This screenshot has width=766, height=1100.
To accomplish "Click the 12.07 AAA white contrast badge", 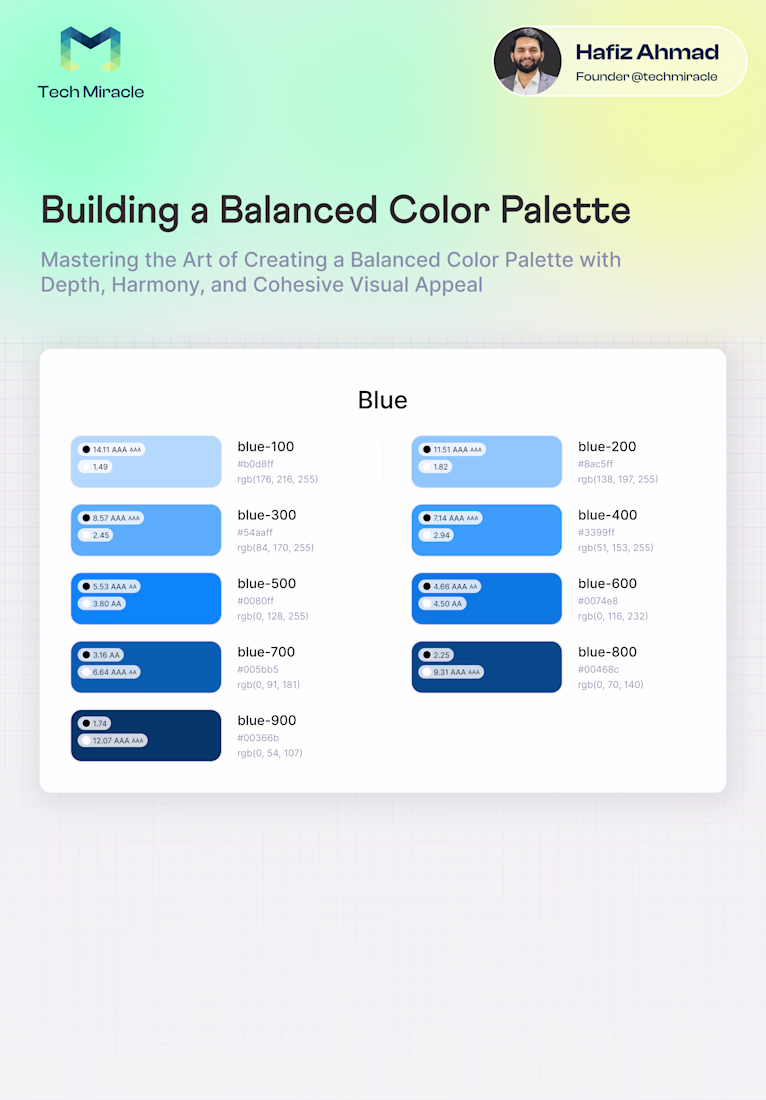I will pyautogui.click(x=113, y=741).
